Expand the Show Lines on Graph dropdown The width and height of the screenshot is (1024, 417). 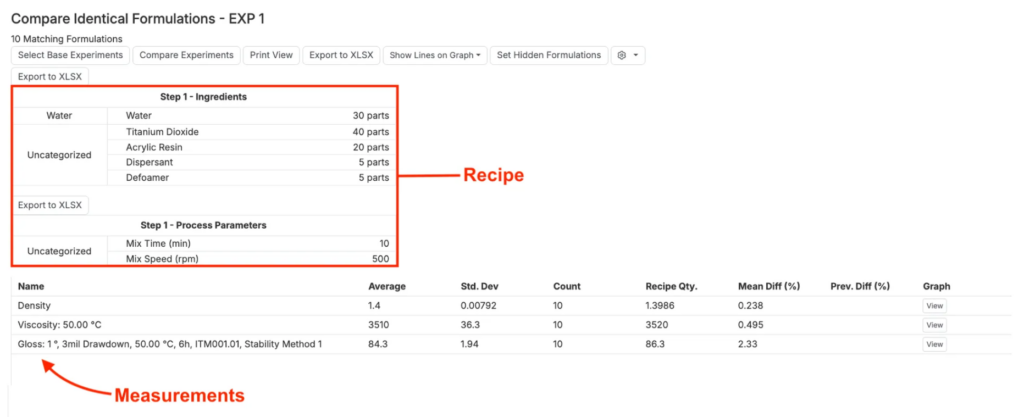(x=435, y=55)
